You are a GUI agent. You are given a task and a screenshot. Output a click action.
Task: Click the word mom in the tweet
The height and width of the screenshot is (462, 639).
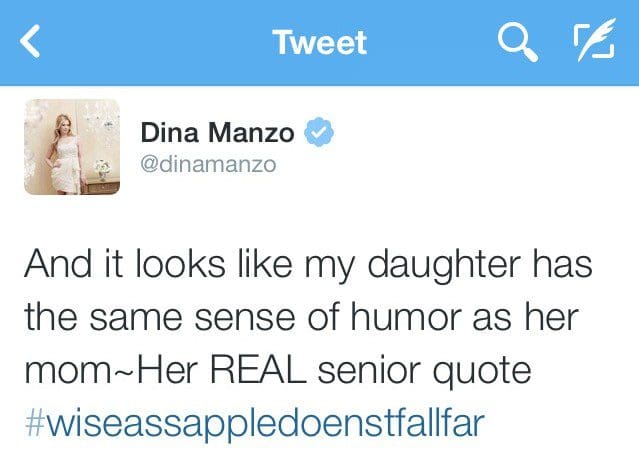pyautogui.click(x=67, y=373)
